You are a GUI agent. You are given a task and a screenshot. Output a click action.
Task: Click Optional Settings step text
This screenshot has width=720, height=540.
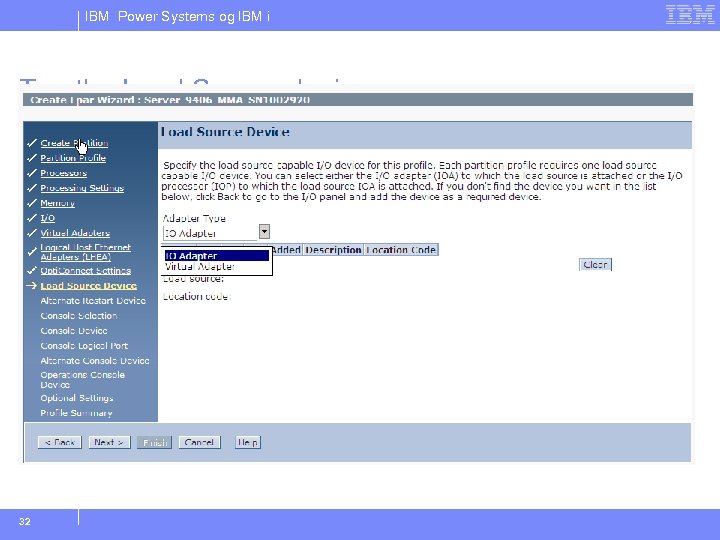(77, 398)
